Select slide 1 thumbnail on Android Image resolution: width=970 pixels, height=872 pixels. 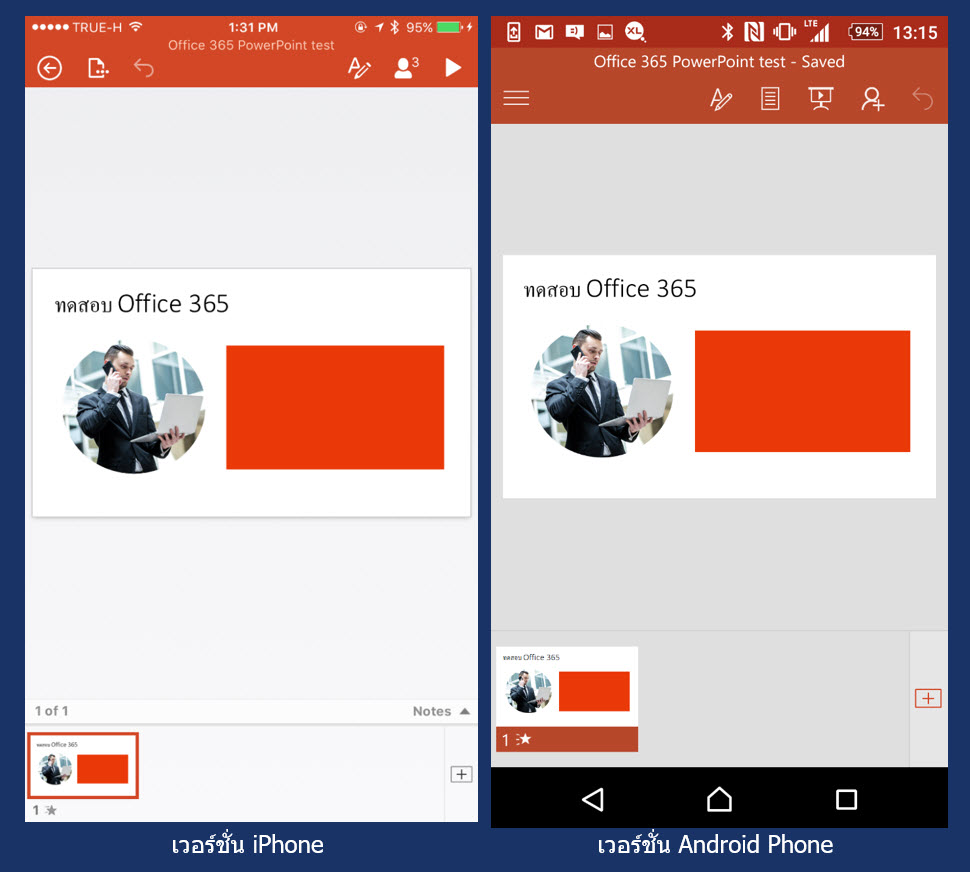(567, 699)
